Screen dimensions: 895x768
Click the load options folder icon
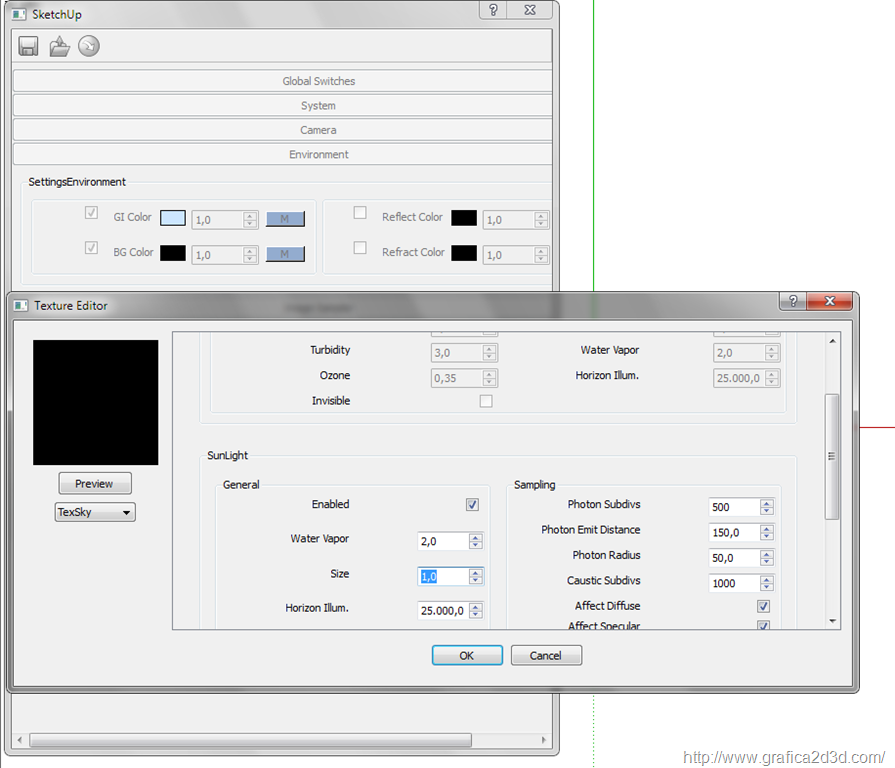59,46
